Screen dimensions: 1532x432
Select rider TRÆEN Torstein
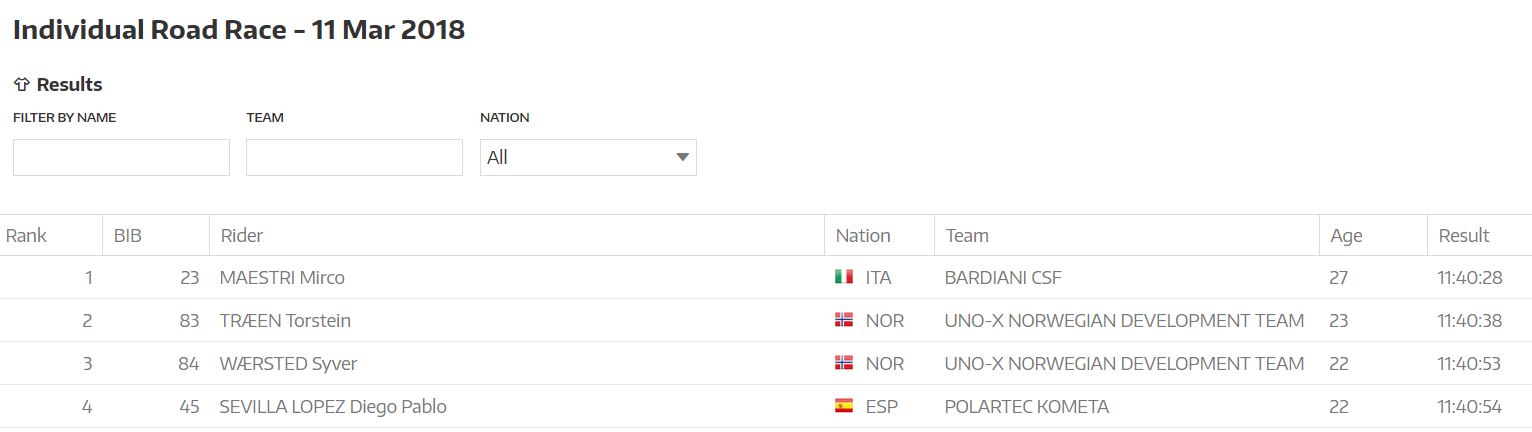coord(285,321)
